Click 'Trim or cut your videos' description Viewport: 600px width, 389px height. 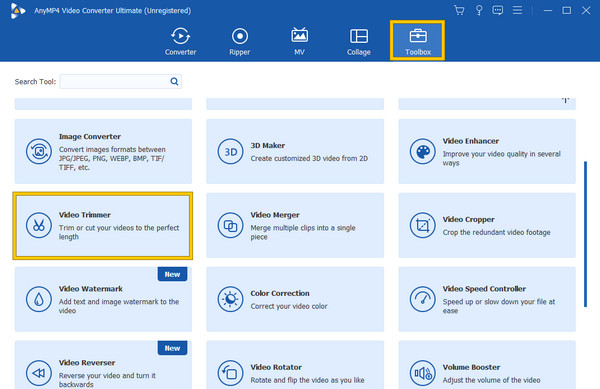coord(119,232)
